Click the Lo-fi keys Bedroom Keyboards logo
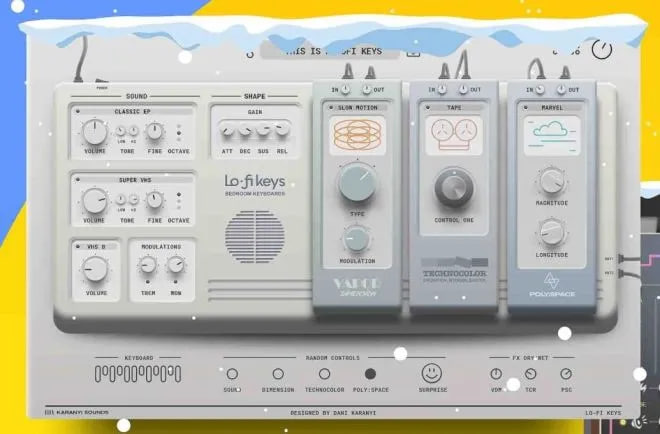 [x=255, y=185]
